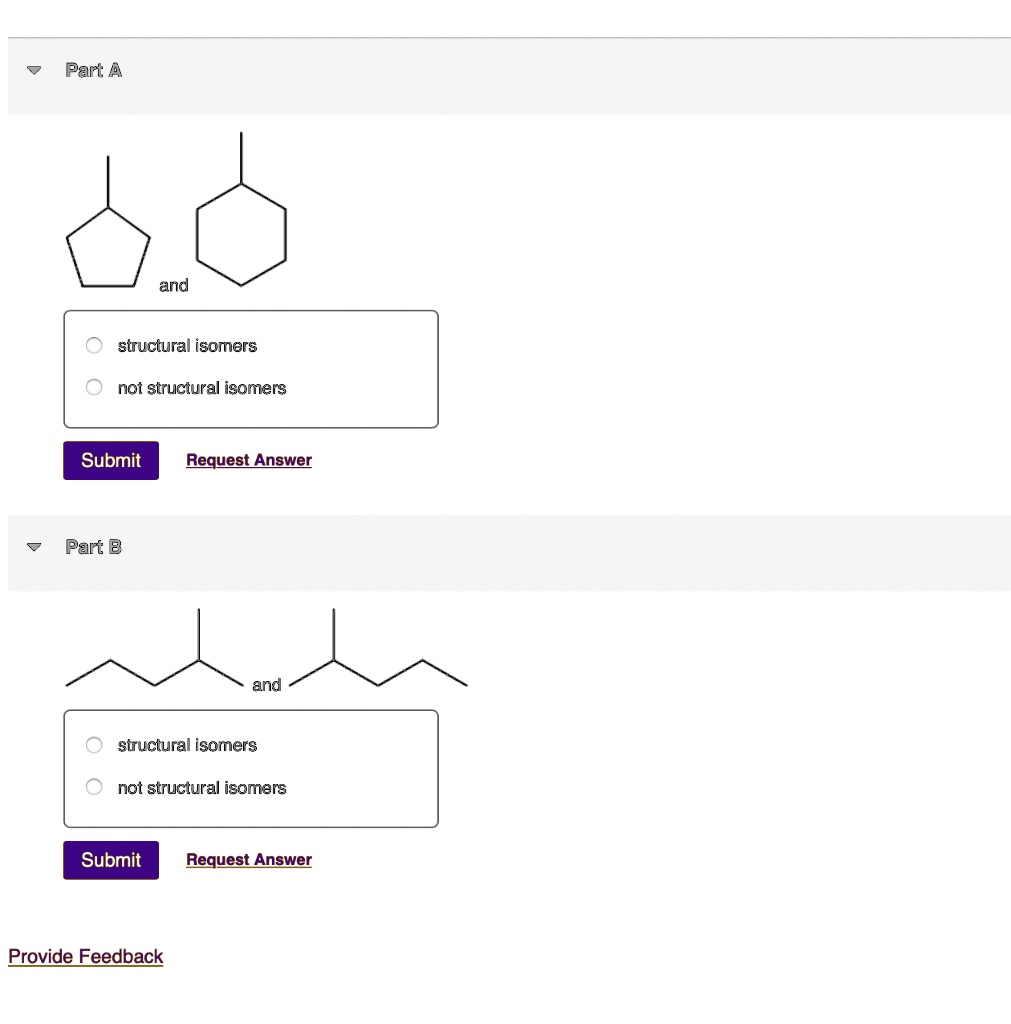Click inside Part A's answer option box
Viewport: 1011px width, 1024px height.
[250, 368]
